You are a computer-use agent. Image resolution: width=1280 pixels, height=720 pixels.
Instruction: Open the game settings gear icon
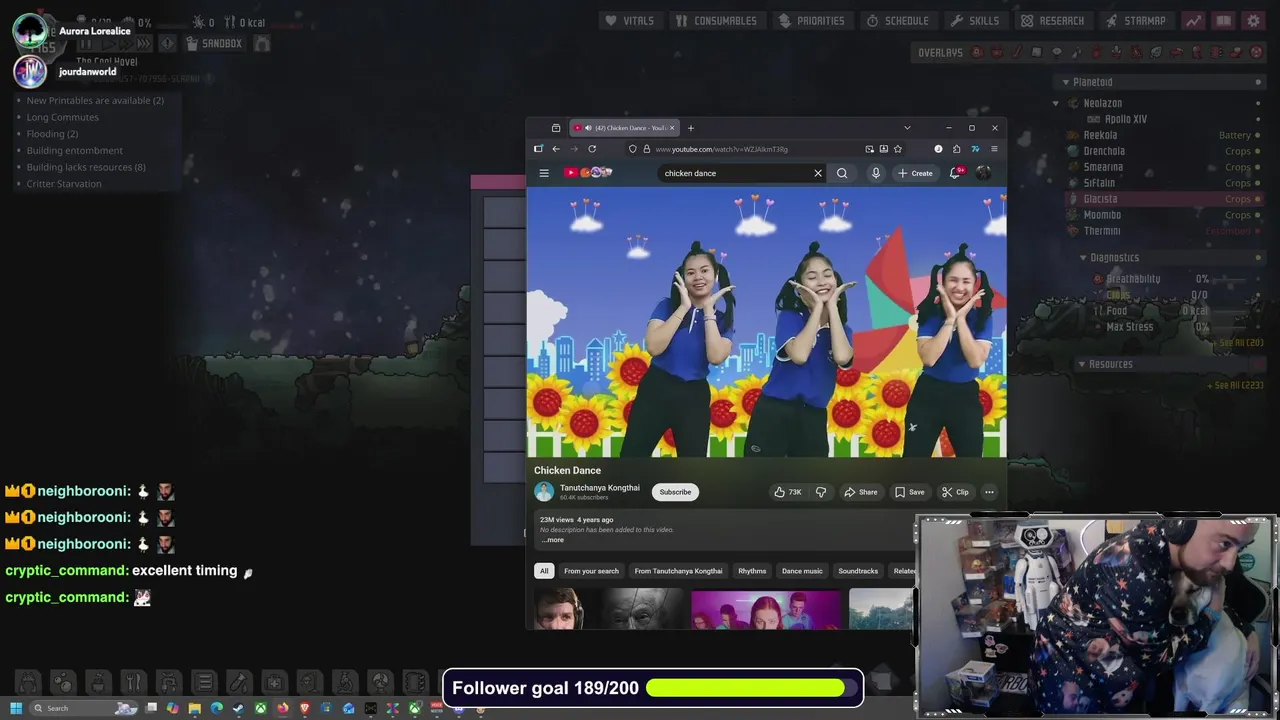point(1253,20)
